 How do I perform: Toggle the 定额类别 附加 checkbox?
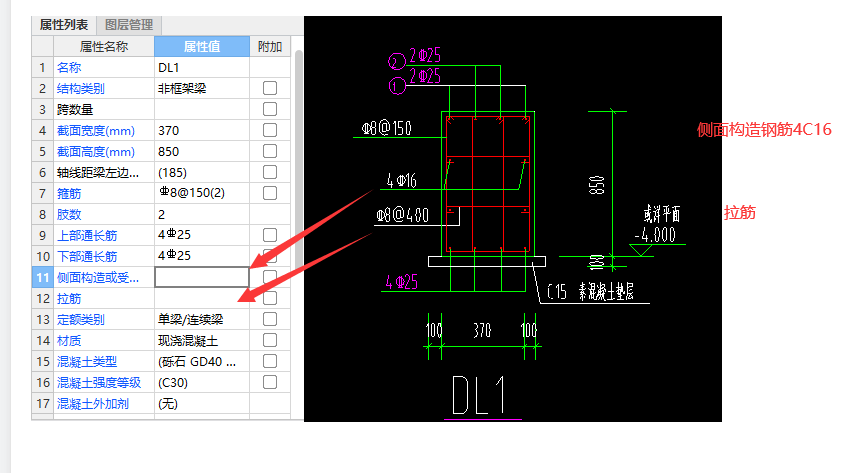coord(270,319)
